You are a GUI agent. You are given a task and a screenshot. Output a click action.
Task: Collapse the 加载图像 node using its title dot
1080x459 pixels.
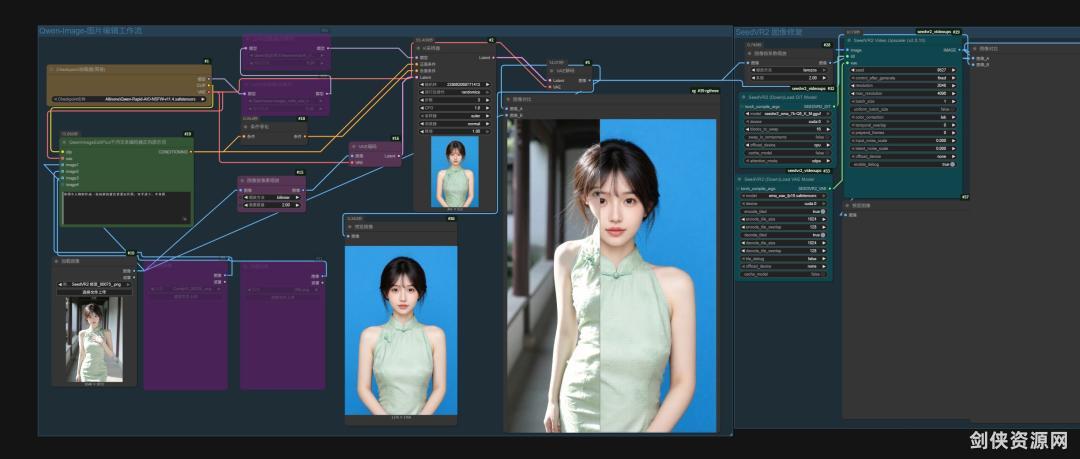[x=57, y=262]
